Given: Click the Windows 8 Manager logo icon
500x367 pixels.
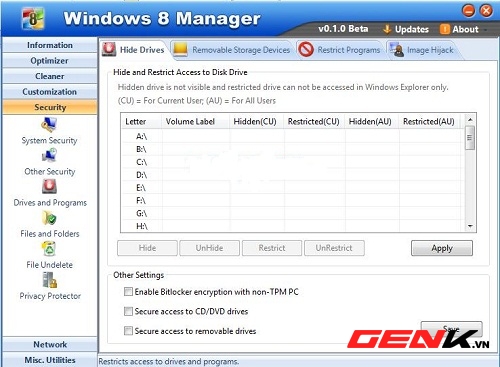Looking at the screenshot, I should (33, 18).
